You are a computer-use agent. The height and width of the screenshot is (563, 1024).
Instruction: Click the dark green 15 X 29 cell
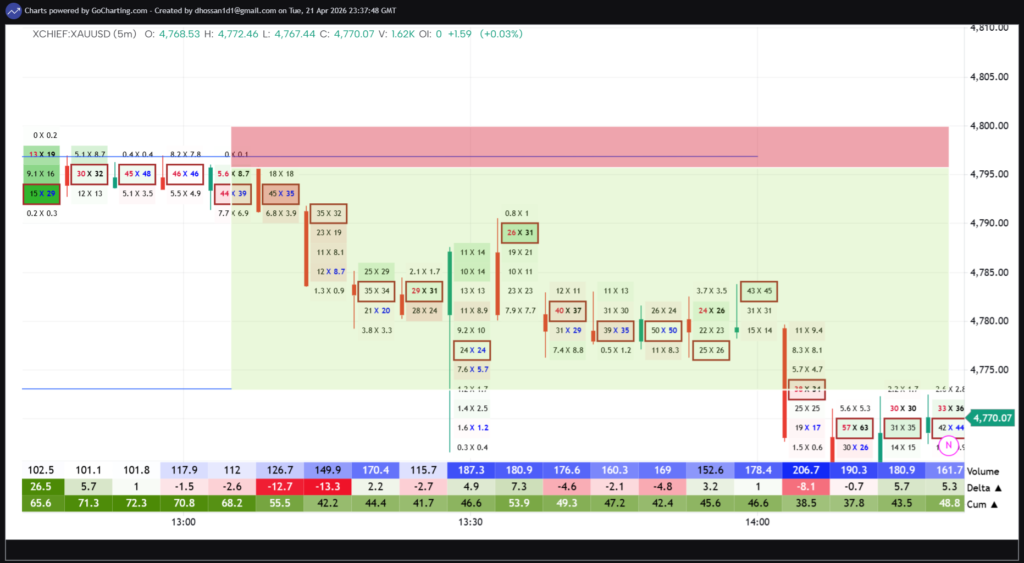pyautogui.click(x=42, y=191)
